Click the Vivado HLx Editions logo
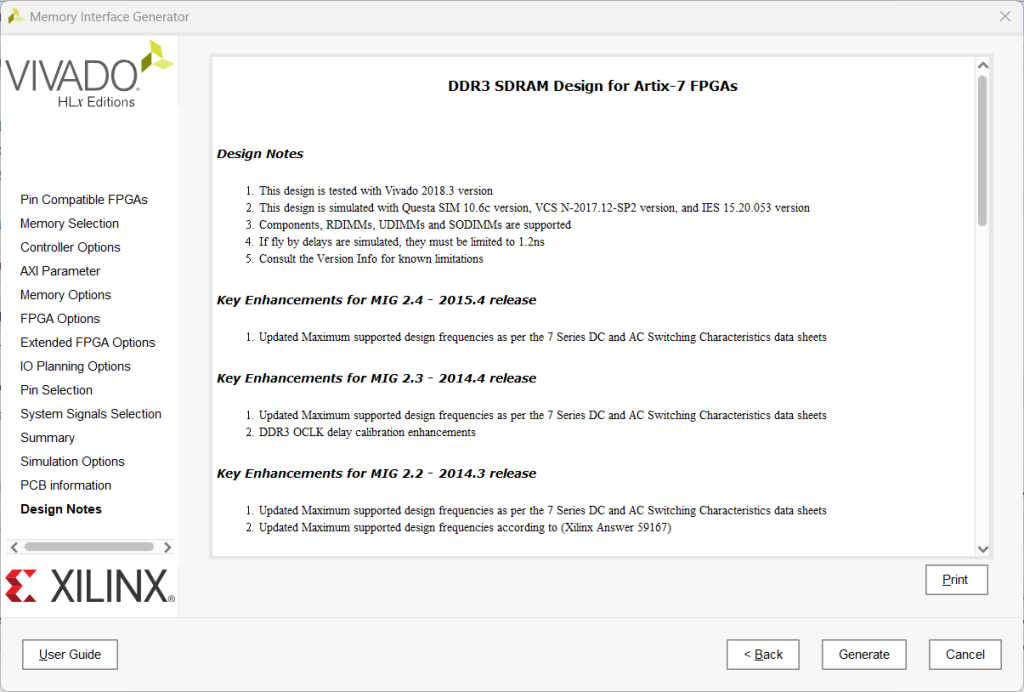The width and height of the screenshot is (1024, 692). (x=89, y=74)
